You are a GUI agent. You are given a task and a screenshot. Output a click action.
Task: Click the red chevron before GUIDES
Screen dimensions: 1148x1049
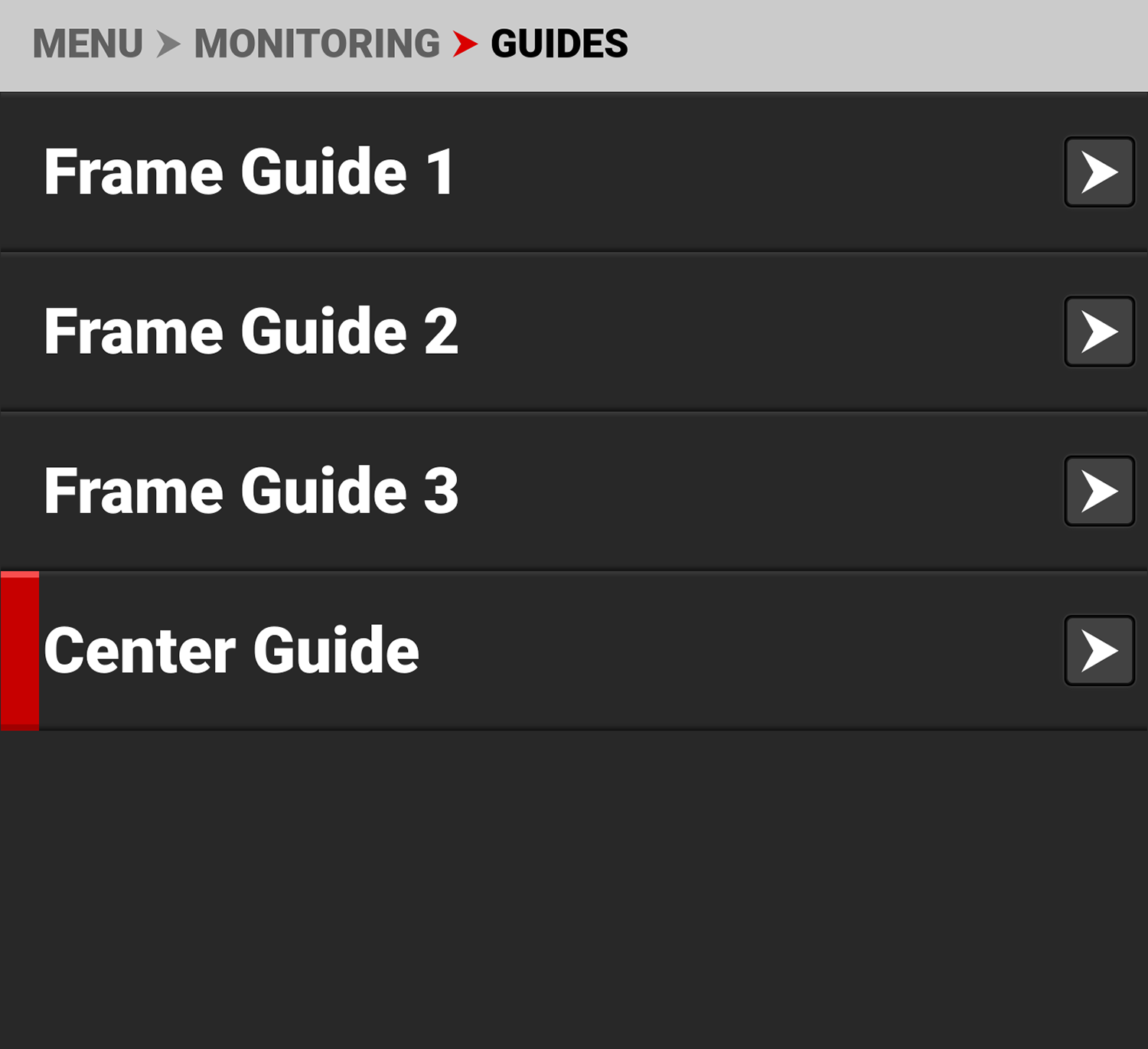pos(465,44)
